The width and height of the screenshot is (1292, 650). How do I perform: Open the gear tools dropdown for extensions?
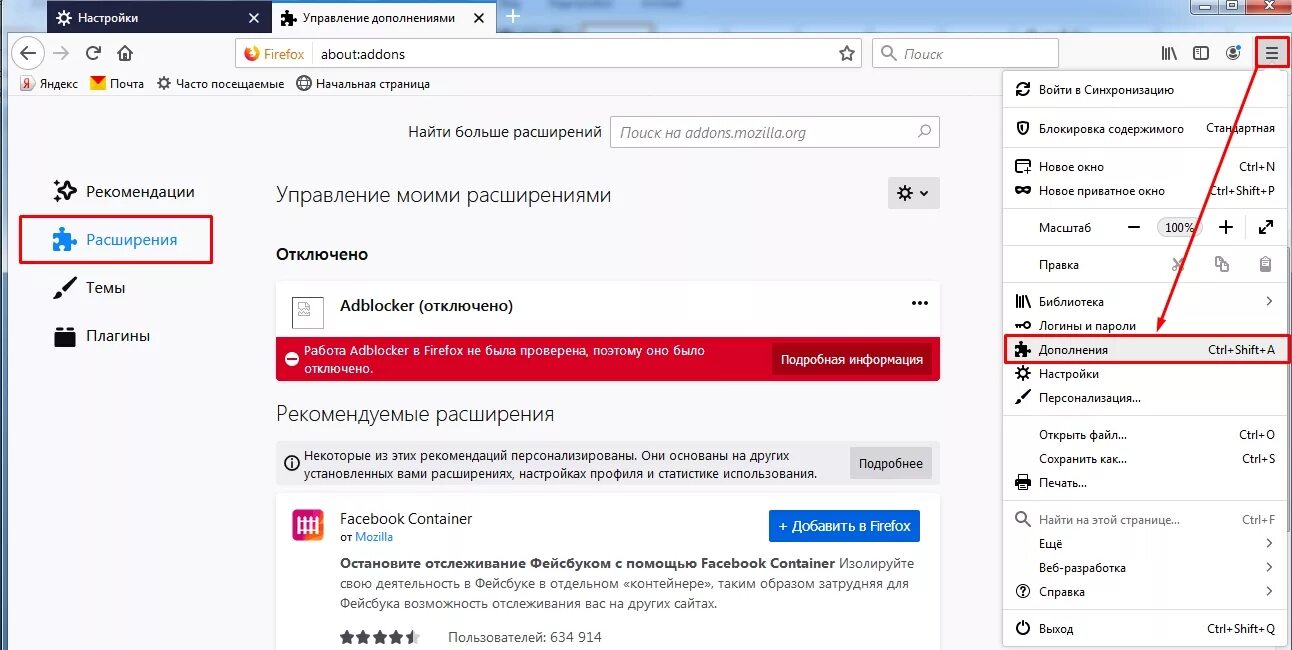pos(913,193)
